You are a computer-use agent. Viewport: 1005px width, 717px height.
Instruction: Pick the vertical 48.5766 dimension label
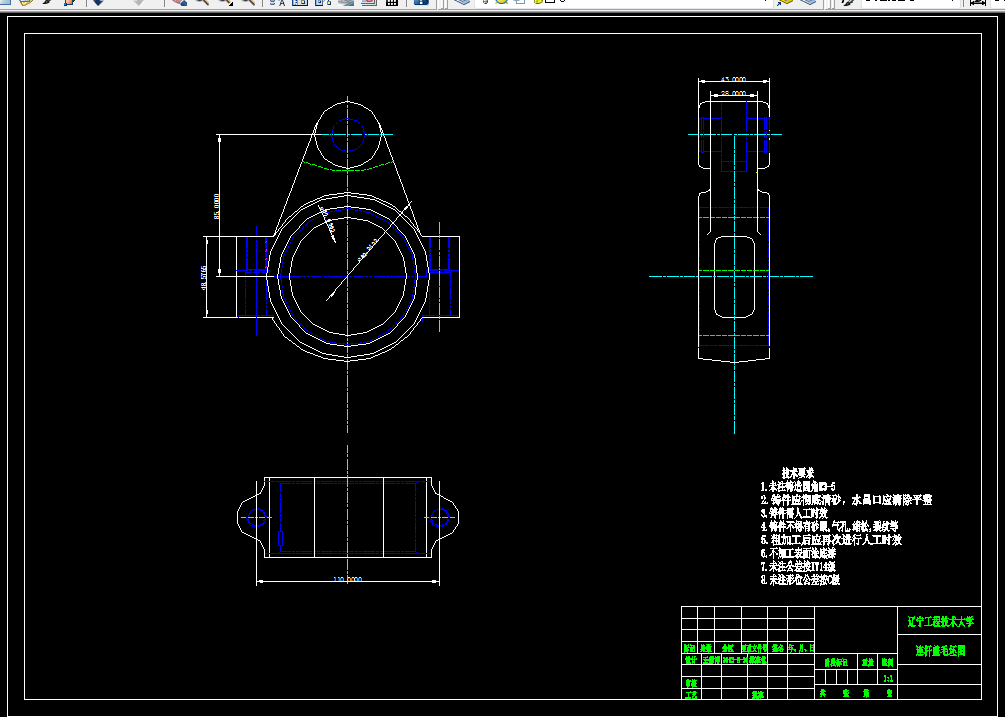pos(204,277)
